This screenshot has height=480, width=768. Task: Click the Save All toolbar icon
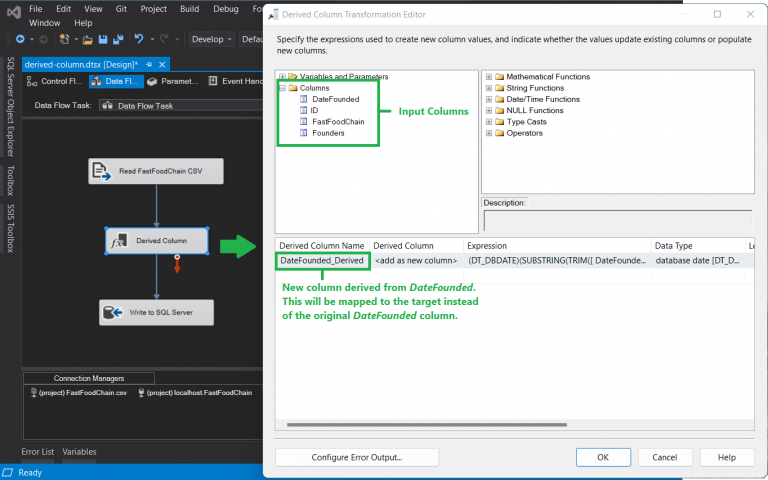tap(118, 40)
